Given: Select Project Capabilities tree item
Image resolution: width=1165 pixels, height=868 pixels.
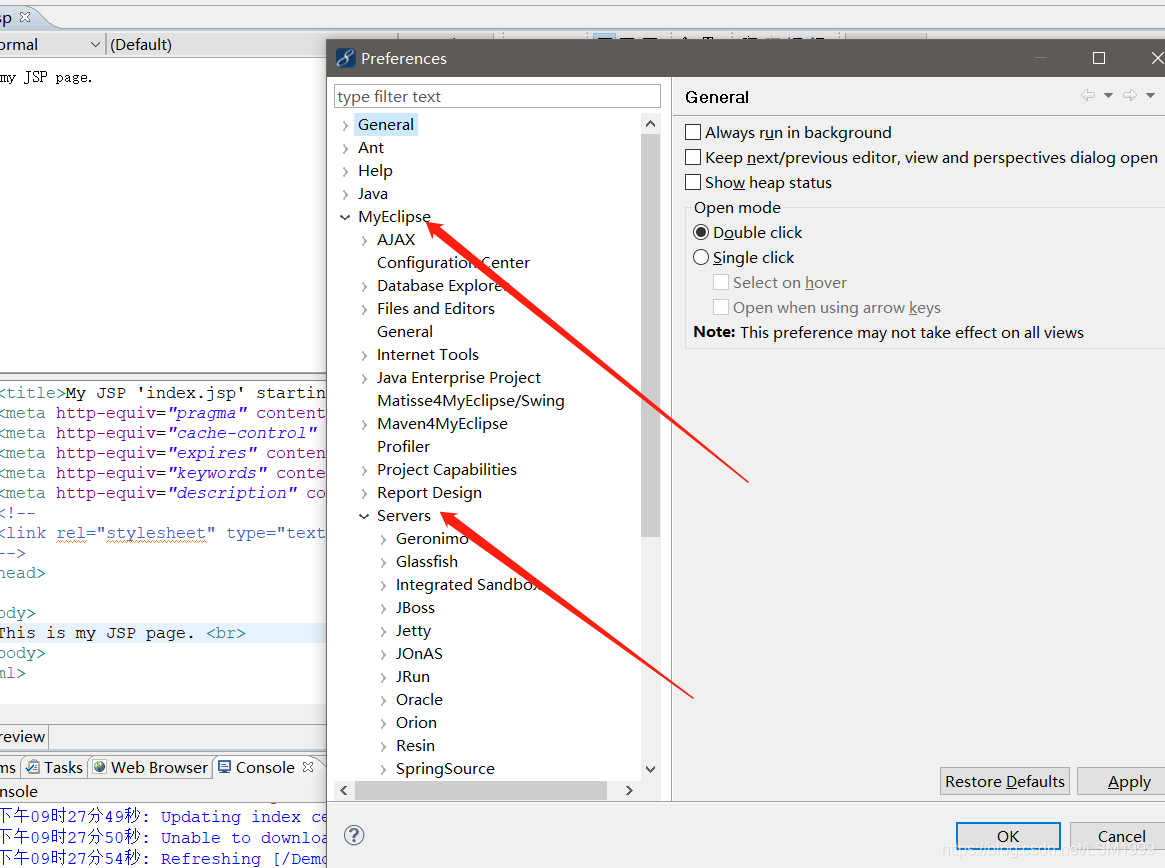Looking at the screenshot, I should point(447,470).
